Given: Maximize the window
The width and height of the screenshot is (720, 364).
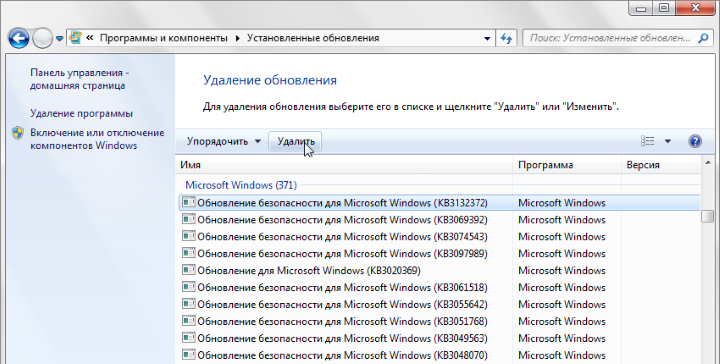Looking at the screenshot, I should (x=664, y=8).
